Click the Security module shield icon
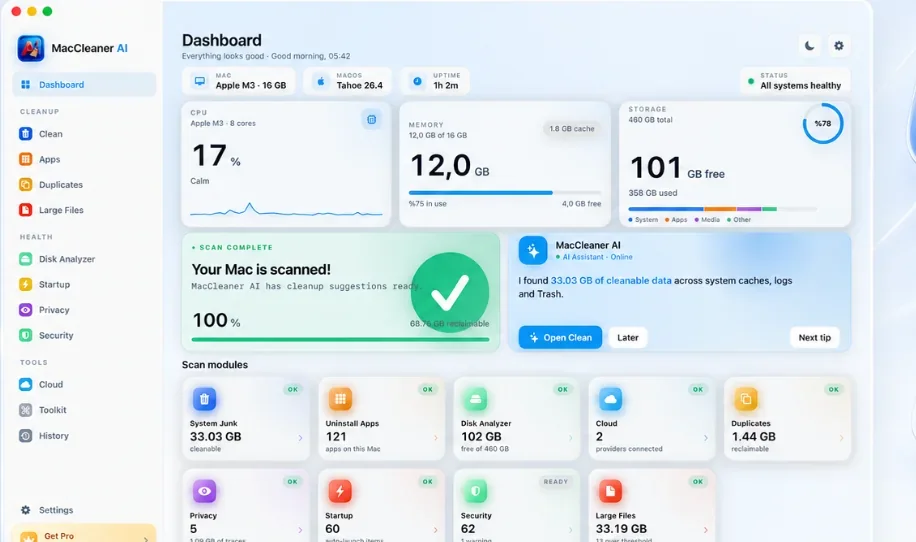The width and height of the screenshot is (916, 542). [475, 491]
